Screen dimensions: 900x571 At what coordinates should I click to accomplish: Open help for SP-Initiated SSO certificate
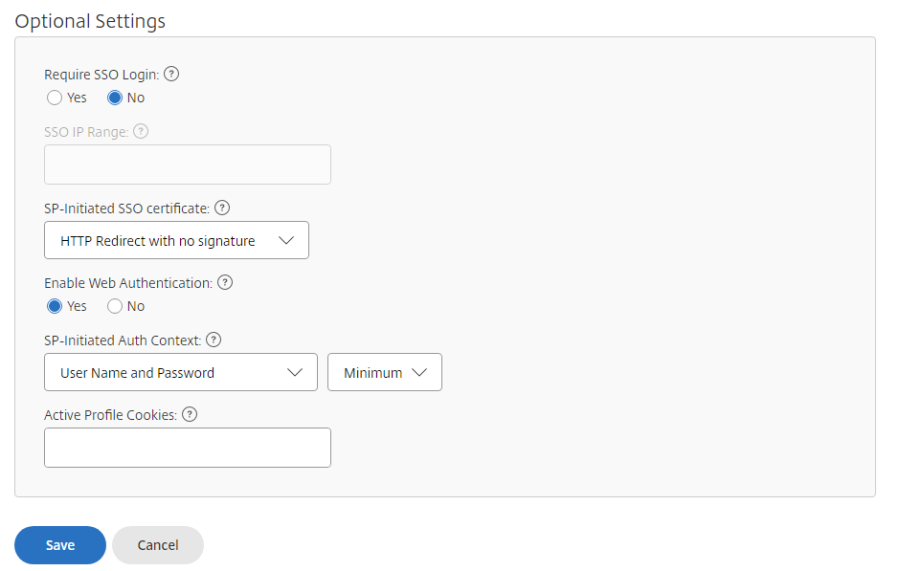point(222,208)
